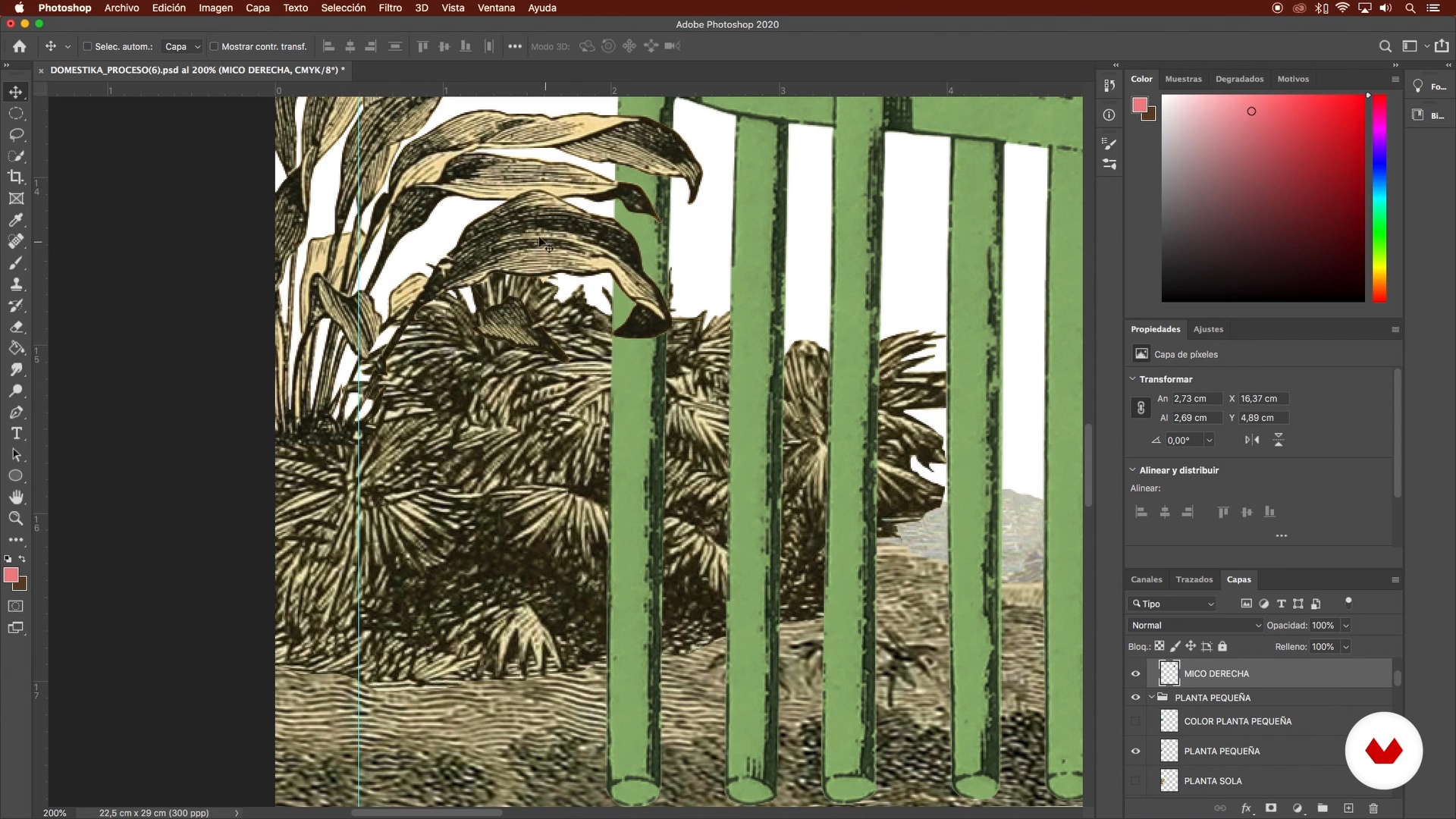Open the Normal blend mode dropdown
Screen dimensions: 1456x819
(1195, 626)
